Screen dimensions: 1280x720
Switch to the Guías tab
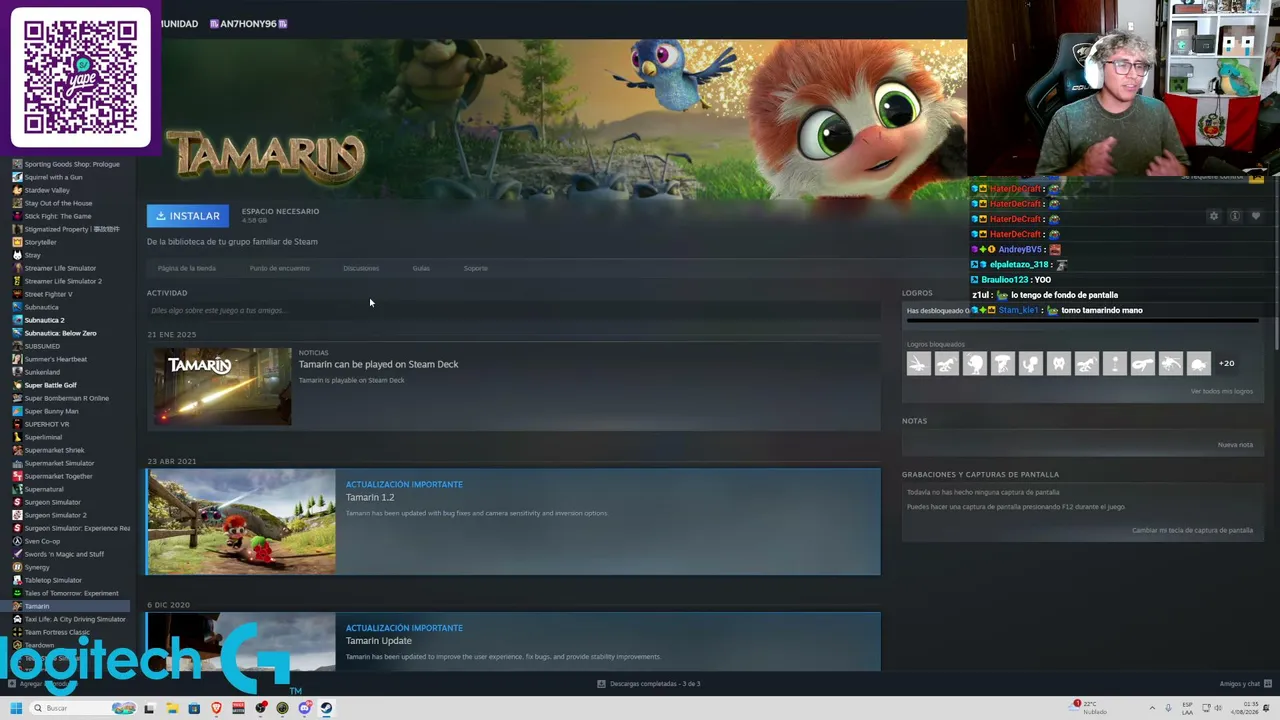tap(421, 268)
